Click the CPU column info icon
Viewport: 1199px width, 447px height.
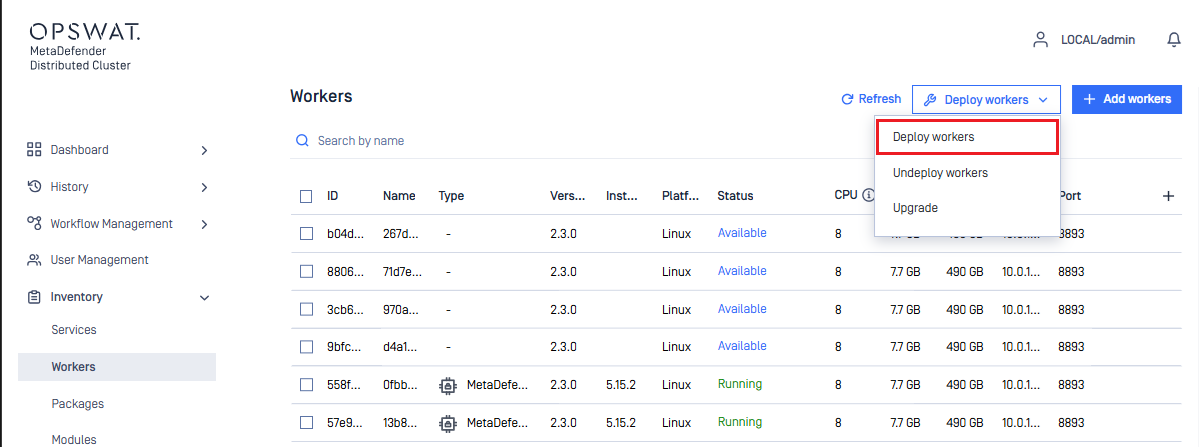[869, 196]
